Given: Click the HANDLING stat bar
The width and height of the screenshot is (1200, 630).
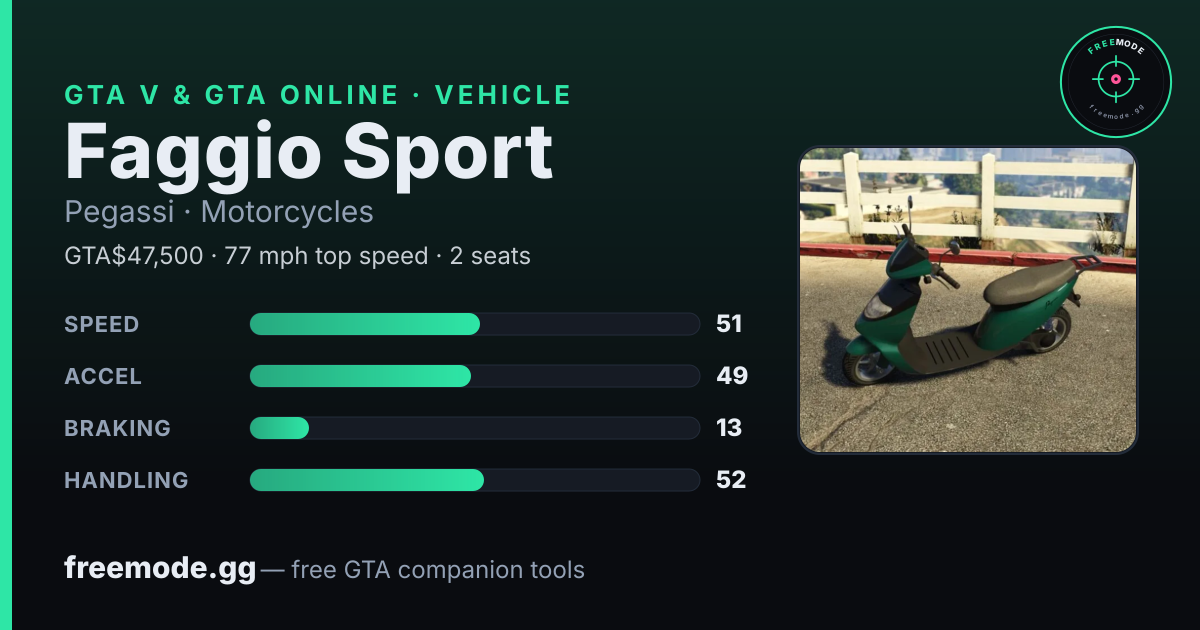Looking at the screenshot, I should [474, 480].
